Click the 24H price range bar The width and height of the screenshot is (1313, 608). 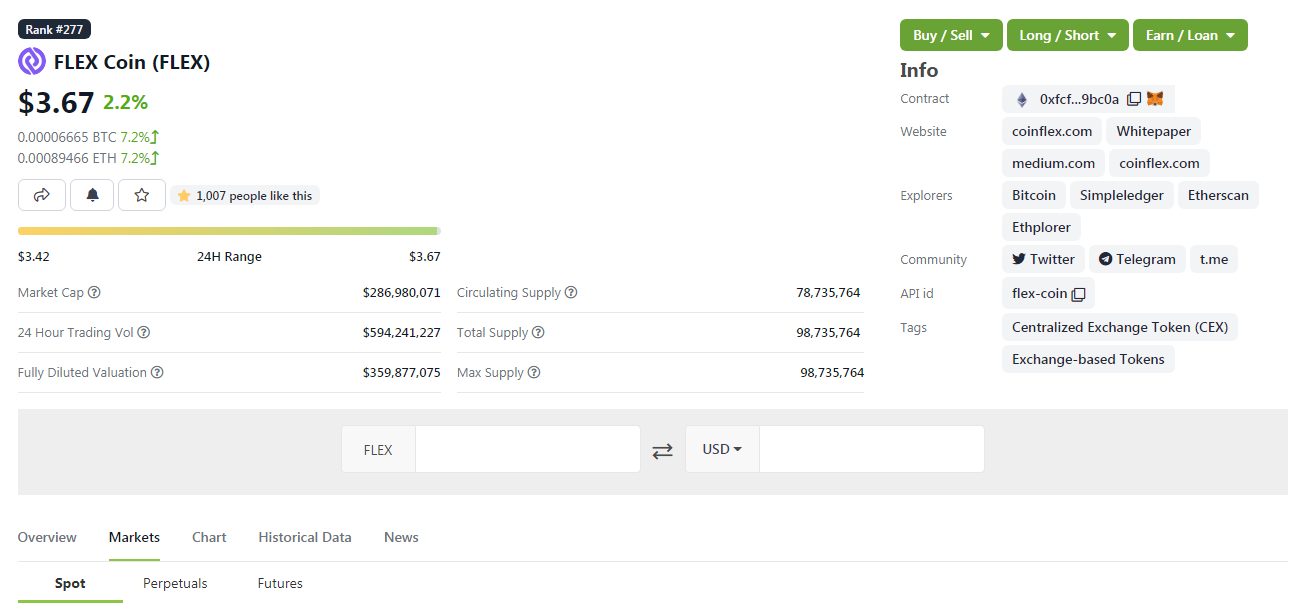point(229,231)
